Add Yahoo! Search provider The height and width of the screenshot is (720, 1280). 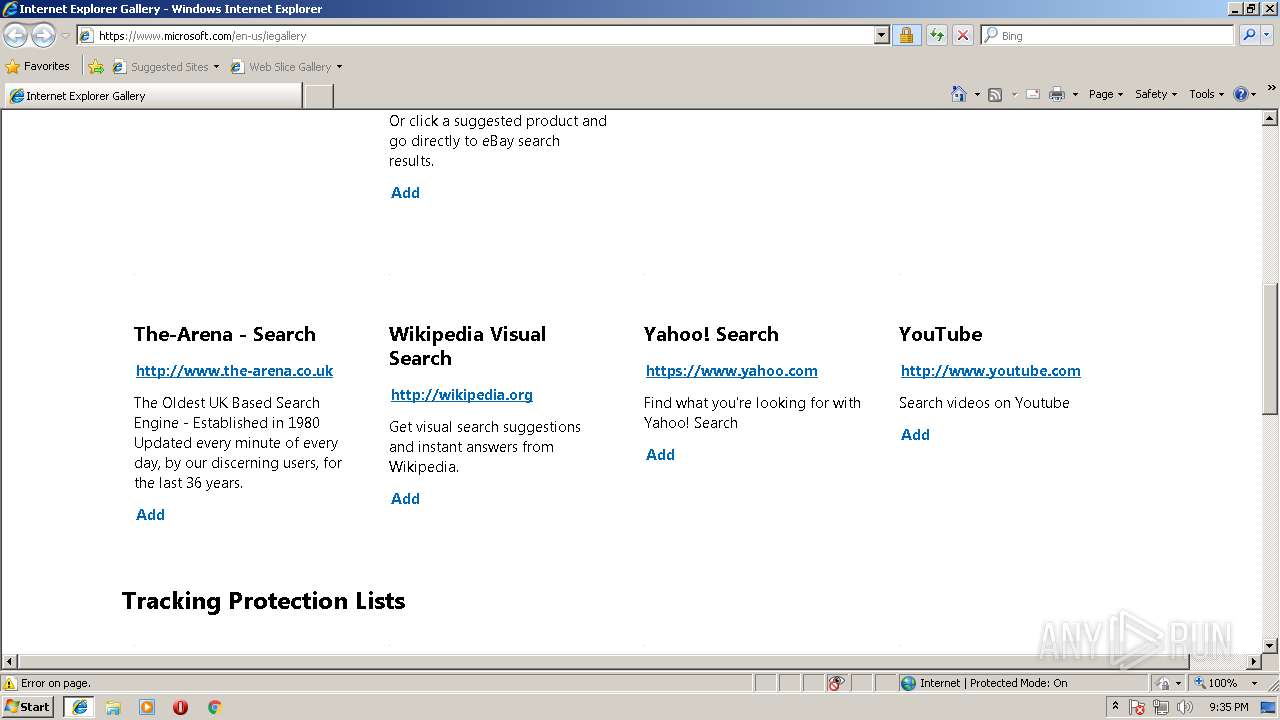(x=660, y=455)
